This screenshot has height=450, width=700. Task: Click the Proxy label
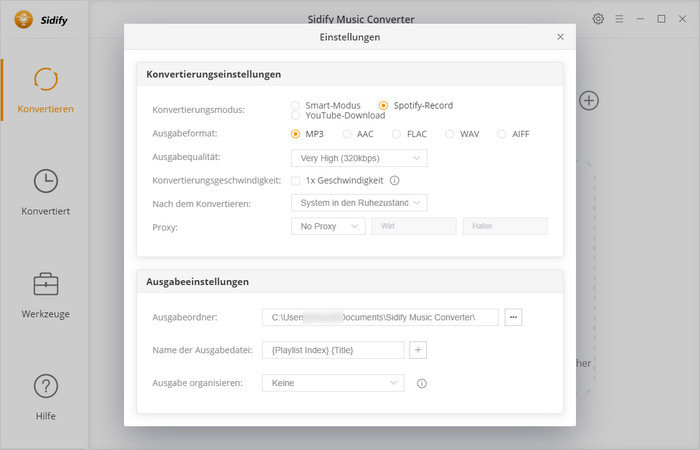(165, 227)
